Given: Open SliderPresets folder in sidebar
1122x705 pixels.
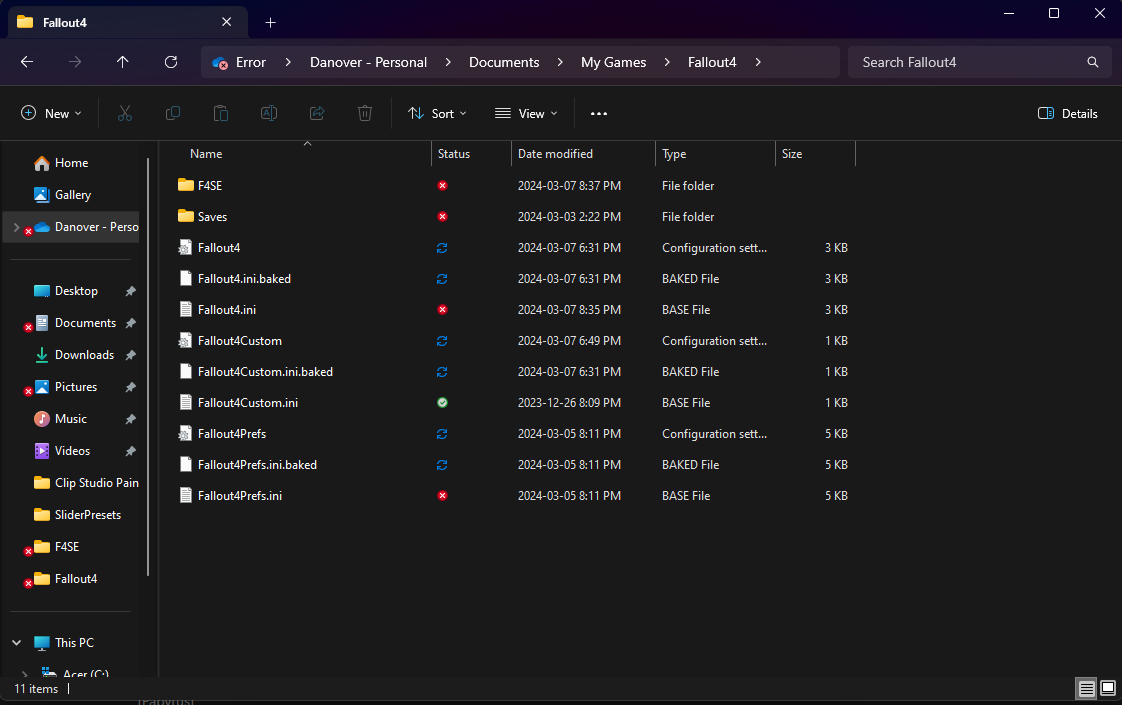Looking at the screenshot, I should (x=87, y=515).
